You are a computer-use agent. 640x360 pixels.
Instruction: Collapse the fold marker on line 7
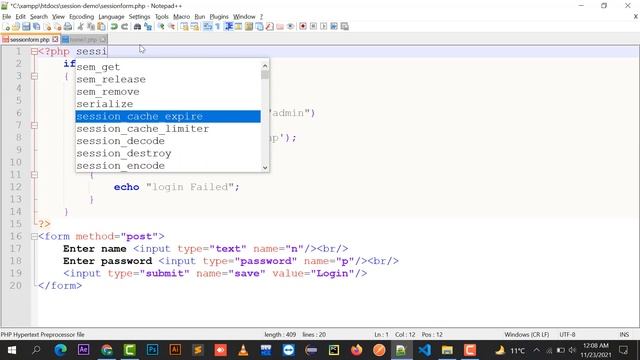click(34, 126)
